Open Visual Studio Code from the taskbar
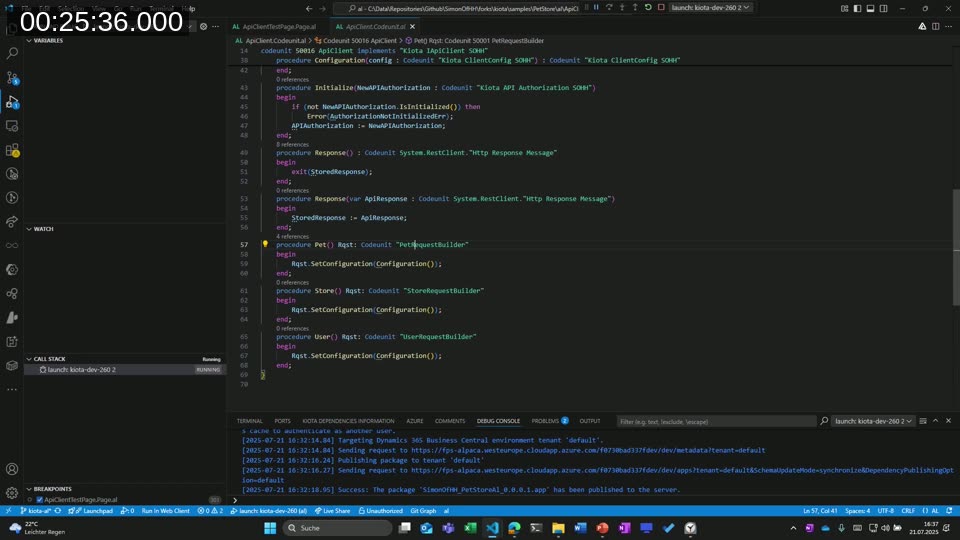The width and height of the screenshot is (960, 540). pyautogui.click(x=492, y=528)
